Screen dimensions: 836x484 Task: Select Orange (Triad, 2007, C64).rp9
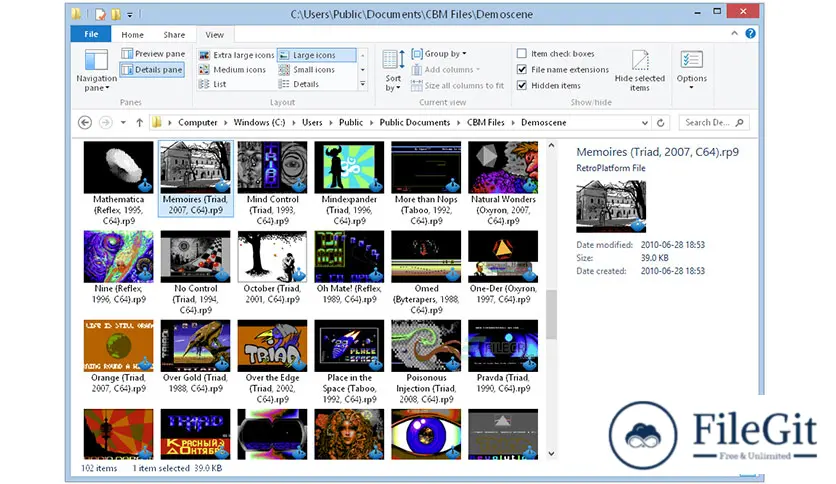(118, 357)
